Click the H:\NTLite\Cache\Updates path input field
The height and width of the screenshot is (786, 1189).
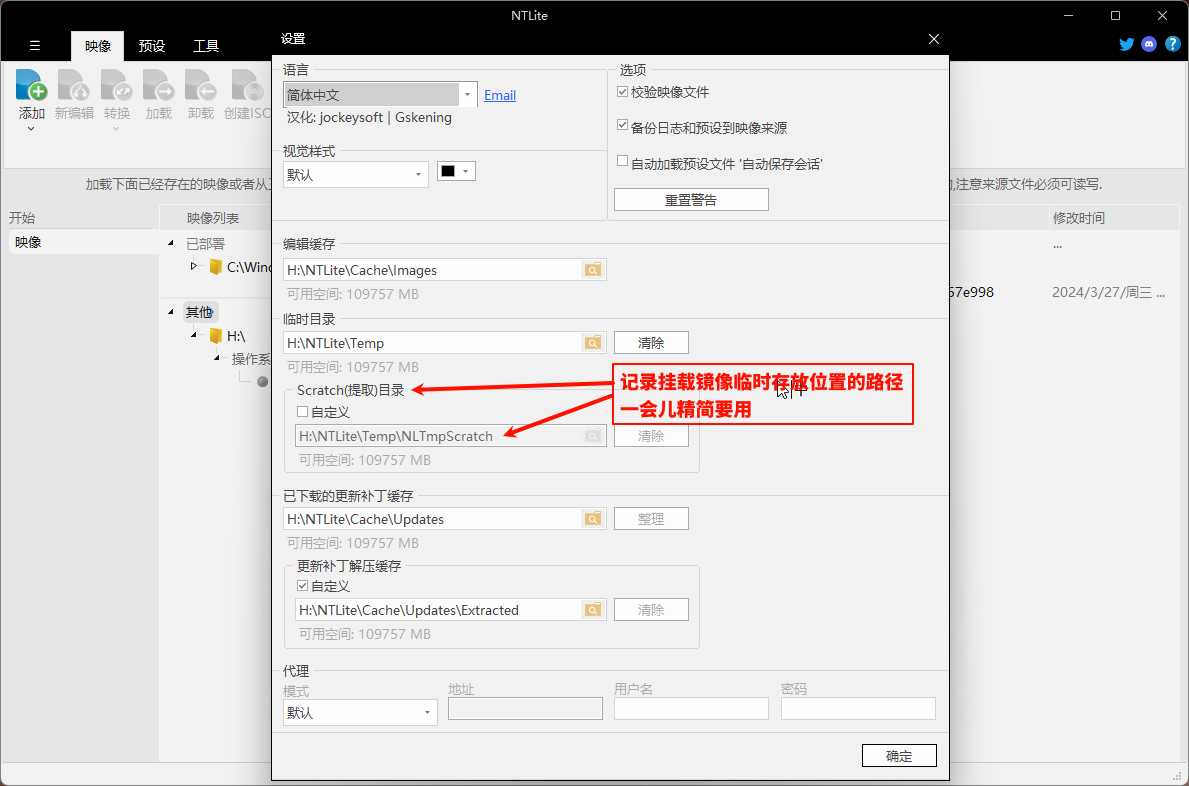click(433, 518)
